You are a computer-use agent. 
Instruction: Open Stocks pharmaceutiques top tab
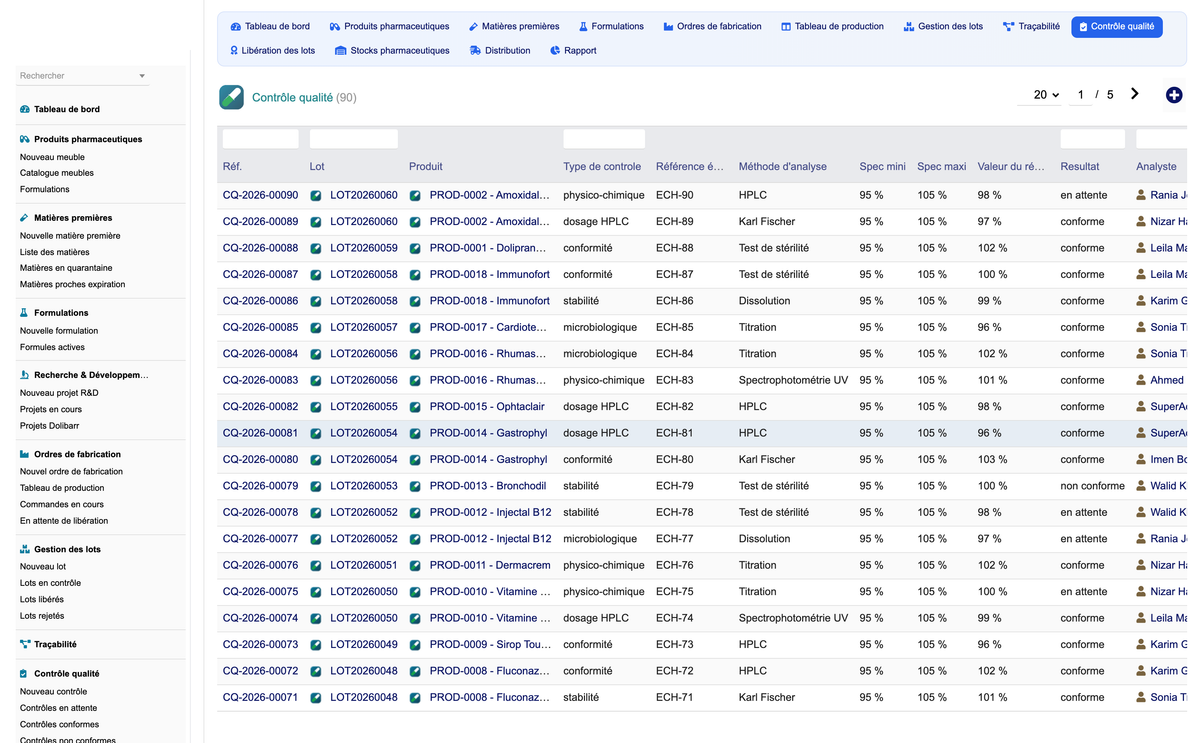[392, 51]
